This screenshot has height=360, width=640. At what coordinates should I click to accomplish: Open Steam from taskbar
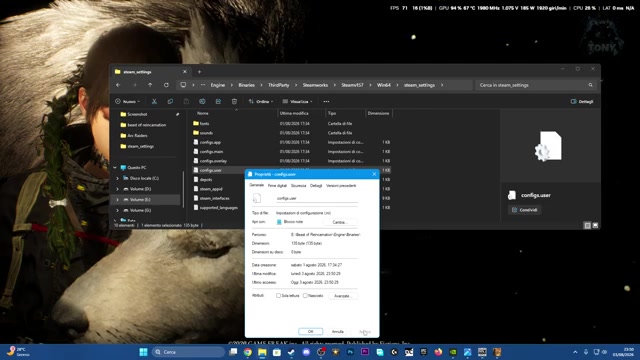point(291,352)
